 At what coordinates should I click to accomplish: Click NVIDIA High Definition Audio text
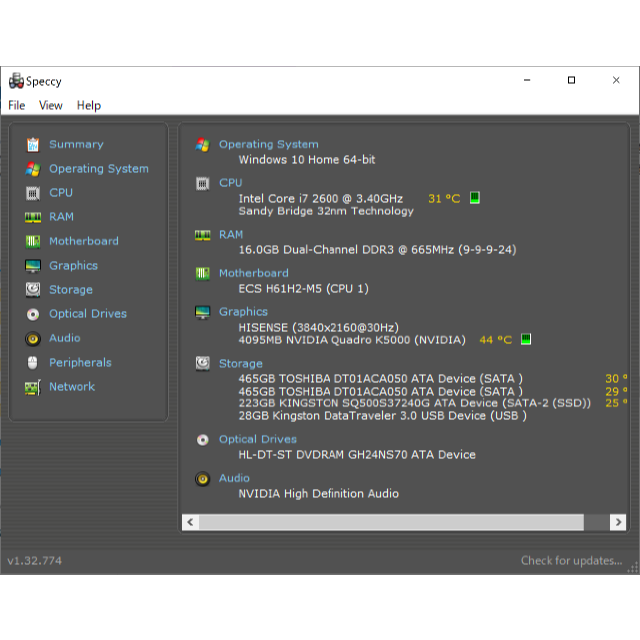[319, 494]
